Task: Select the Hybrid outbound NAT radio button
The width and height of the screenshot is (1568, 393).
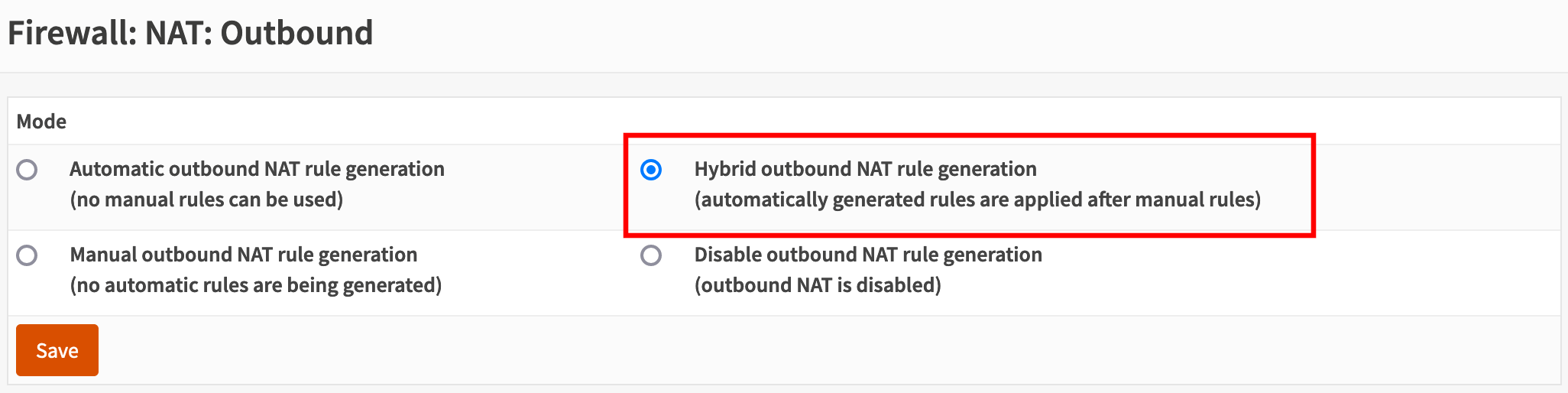Action: click(651, 170)
